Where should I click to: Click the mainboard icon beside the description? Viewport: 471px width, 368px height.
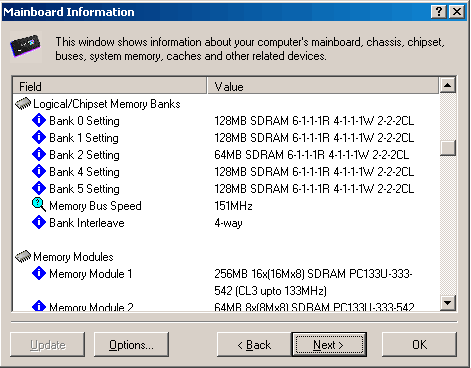(25, 46)
